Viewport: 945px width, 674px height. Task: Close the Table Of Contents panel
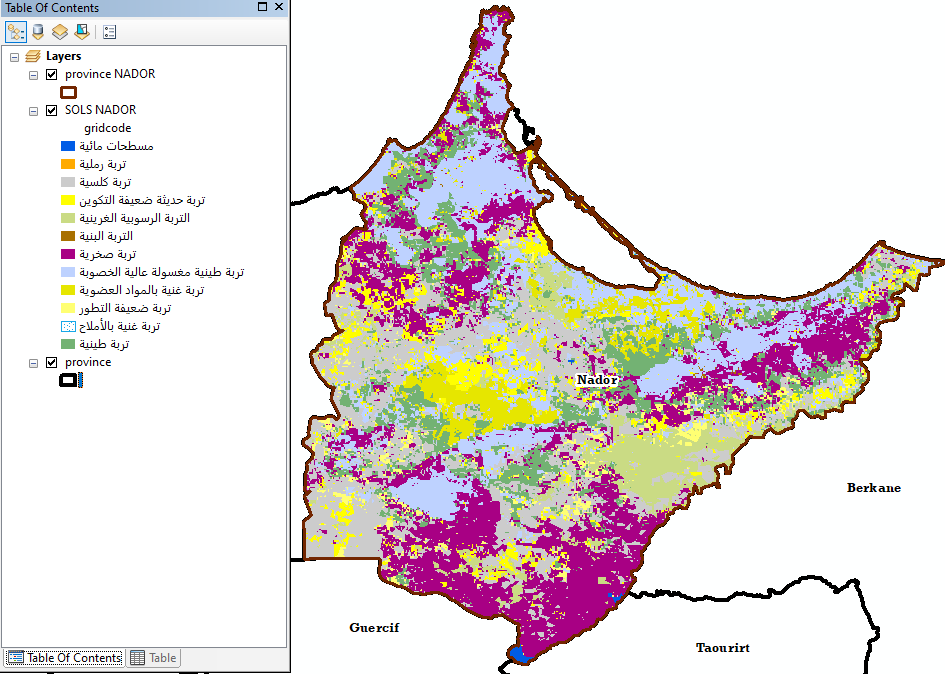point(279,7)
